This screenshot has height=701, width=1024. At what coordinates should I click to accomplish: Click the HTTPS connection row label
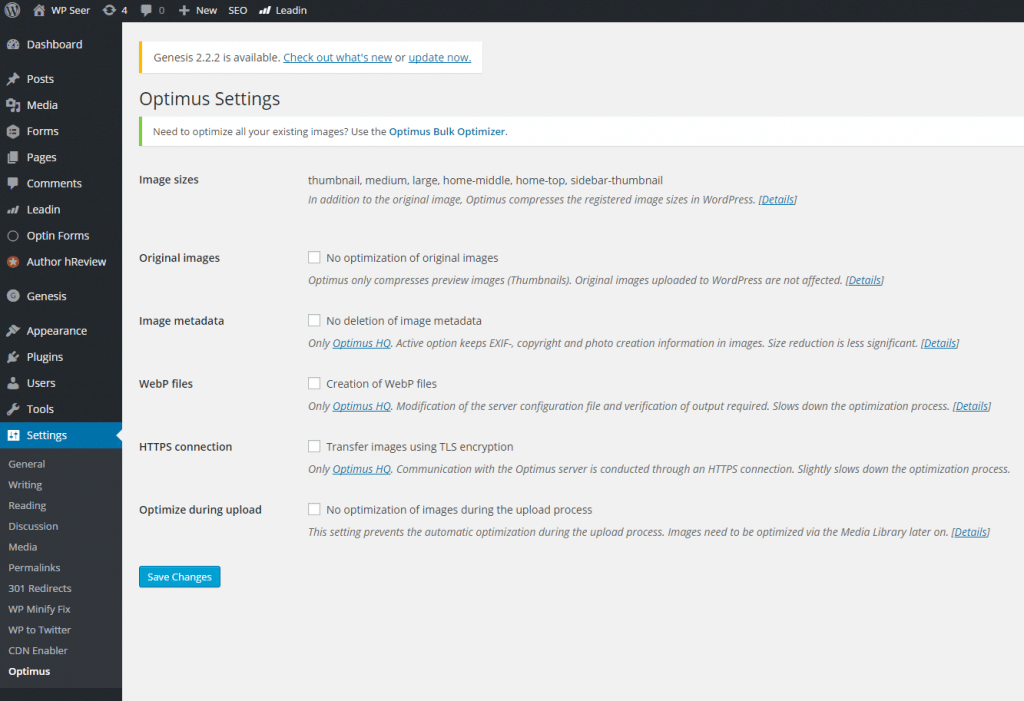click(185, 447)
